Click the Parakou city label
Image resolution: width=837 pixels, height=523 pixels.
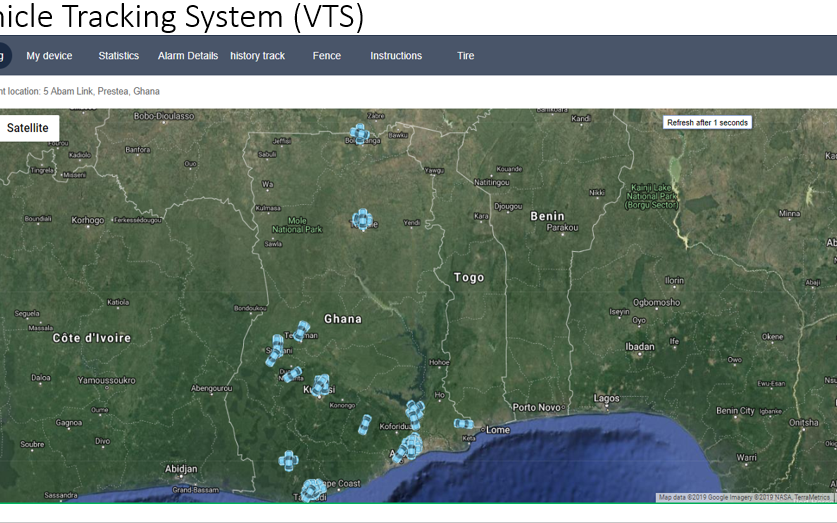pyautogui.click(x=562, y=228)
